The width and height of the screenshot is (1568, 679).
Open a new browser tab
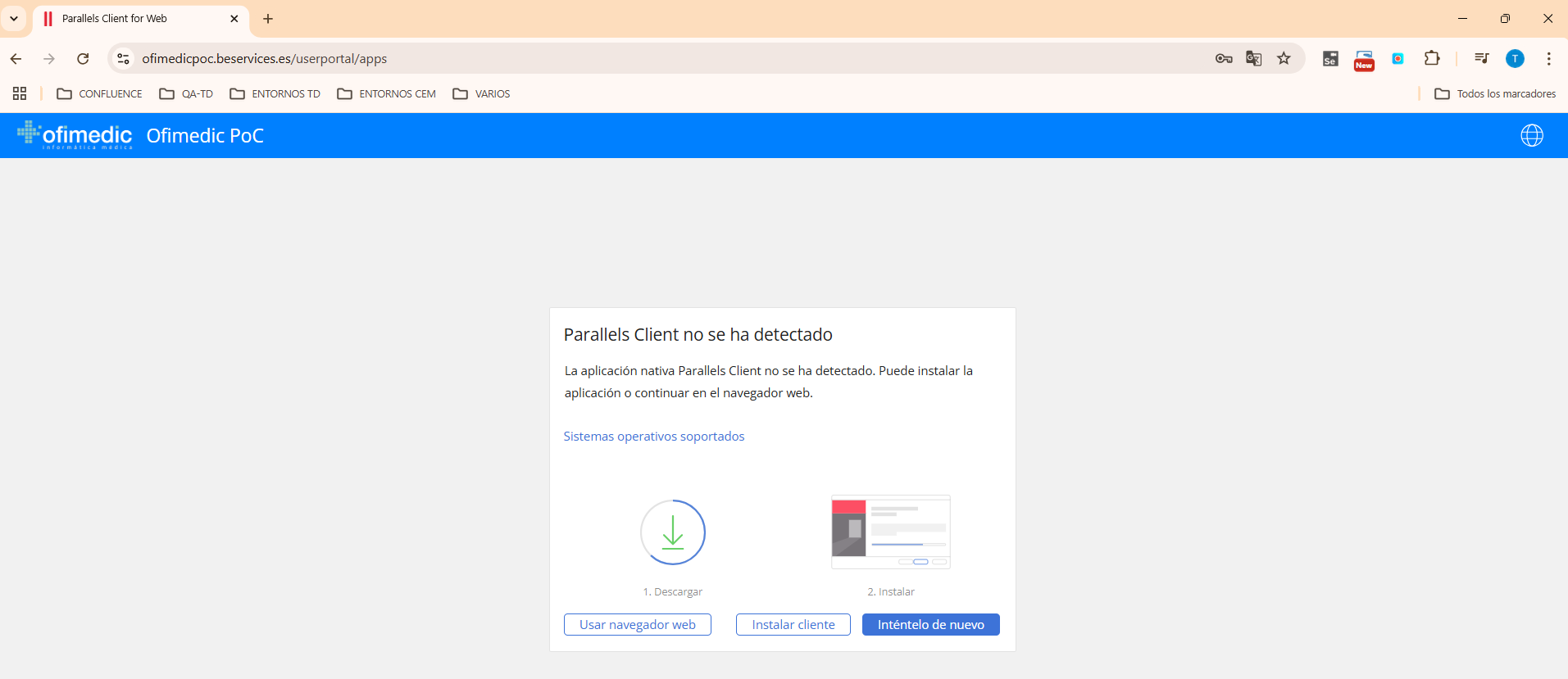pyautogui.click(x=268, y=18)
